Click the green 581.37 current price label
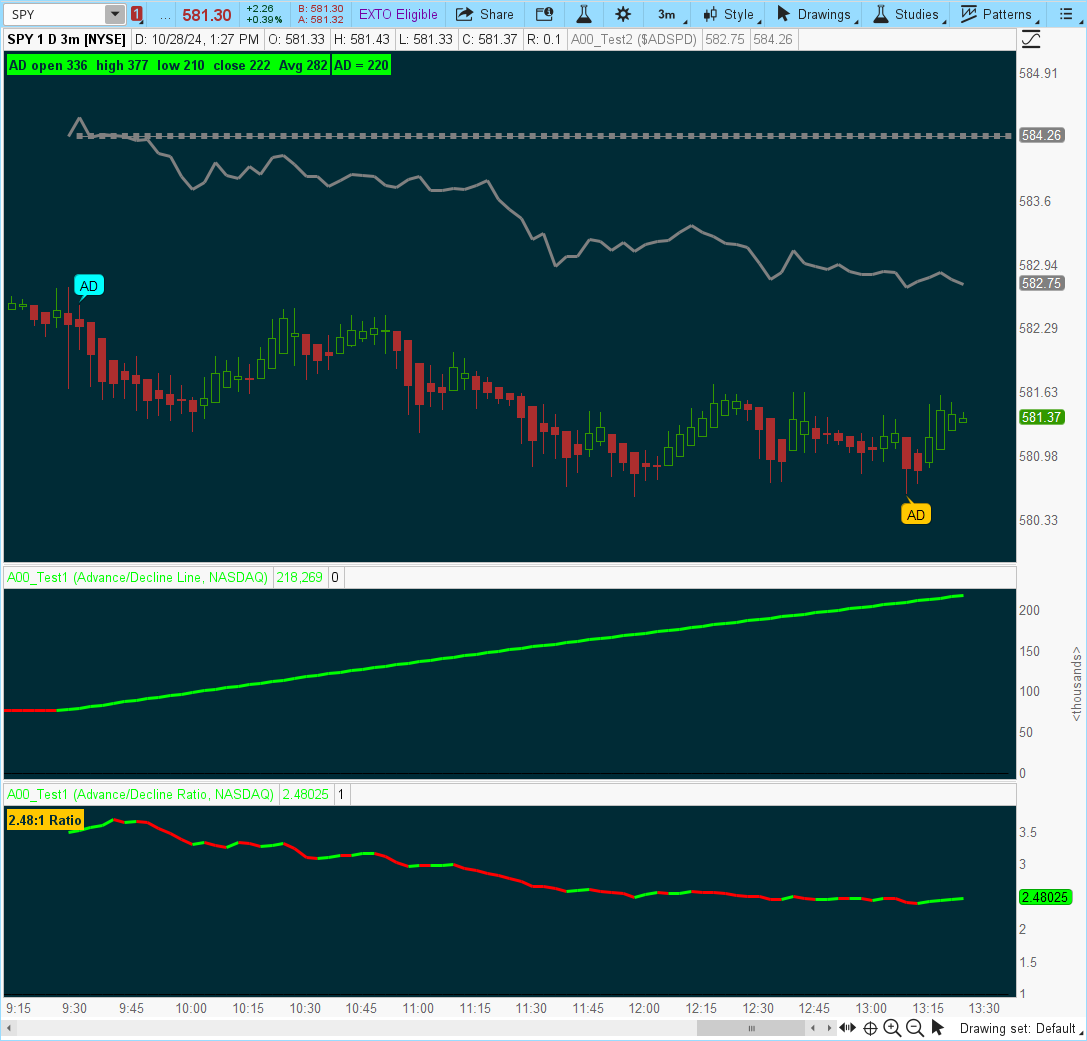This screenshot has height=1041, width=1087. tap(1041, 417)
